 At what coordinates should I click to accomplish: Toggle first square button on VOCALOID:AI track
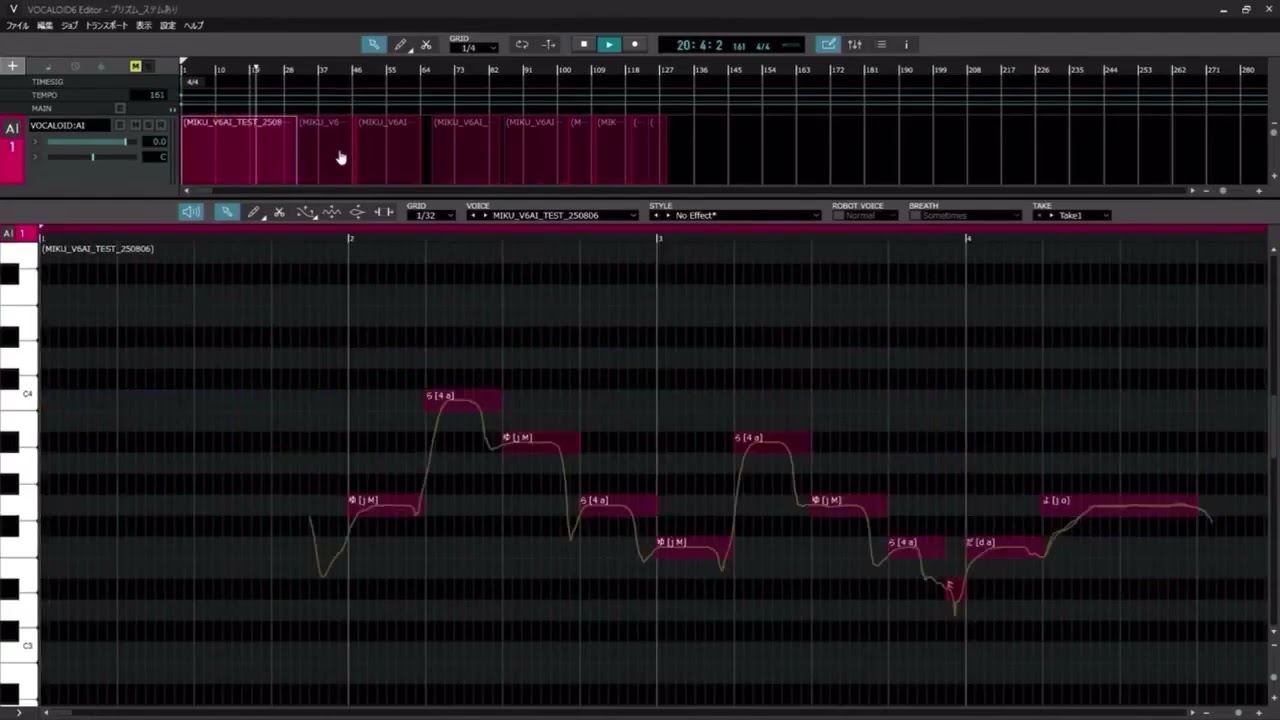120,125
